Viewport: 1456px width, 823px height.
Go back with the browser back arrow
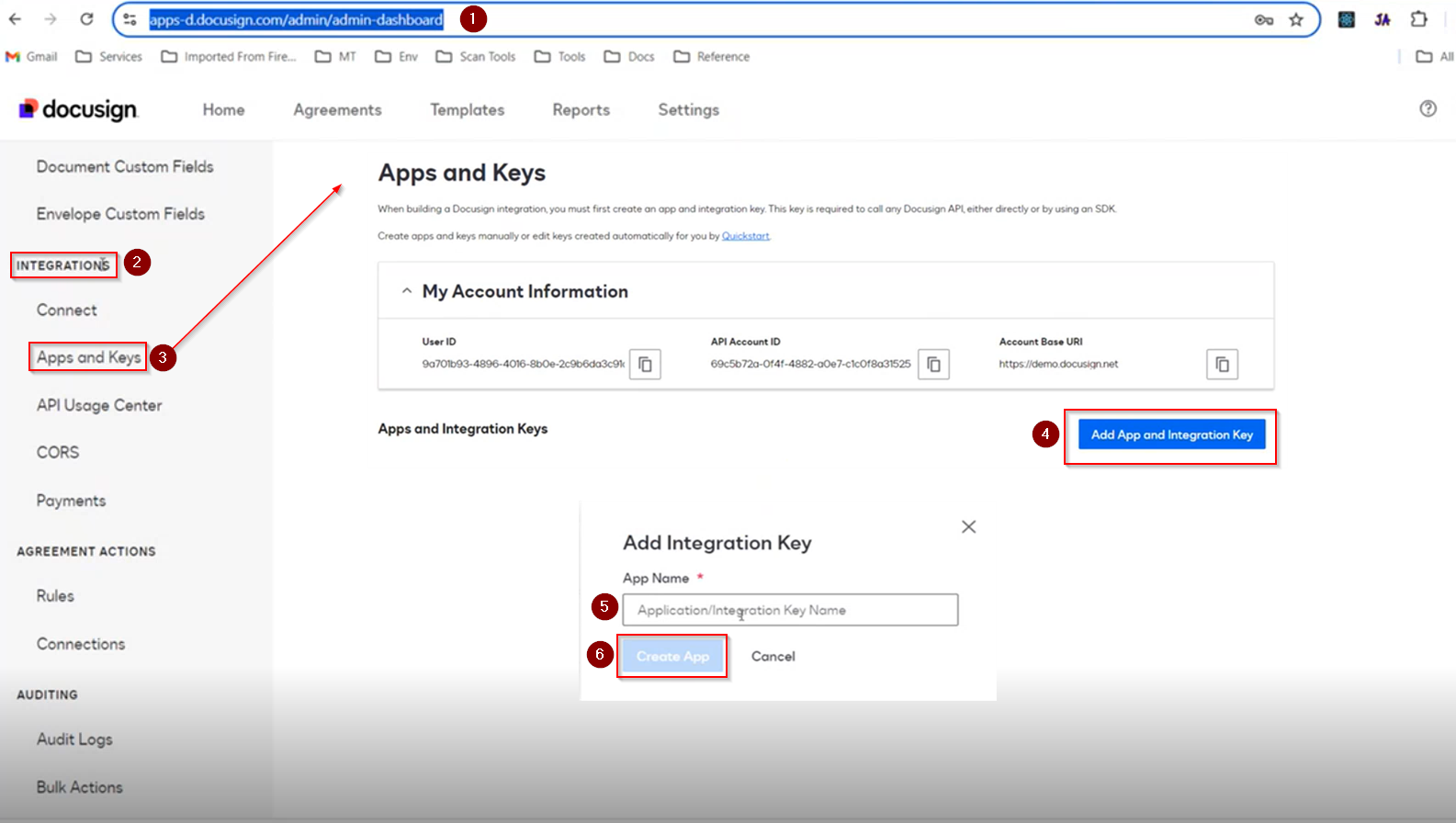pyautogui.click(x=16, y=19)
